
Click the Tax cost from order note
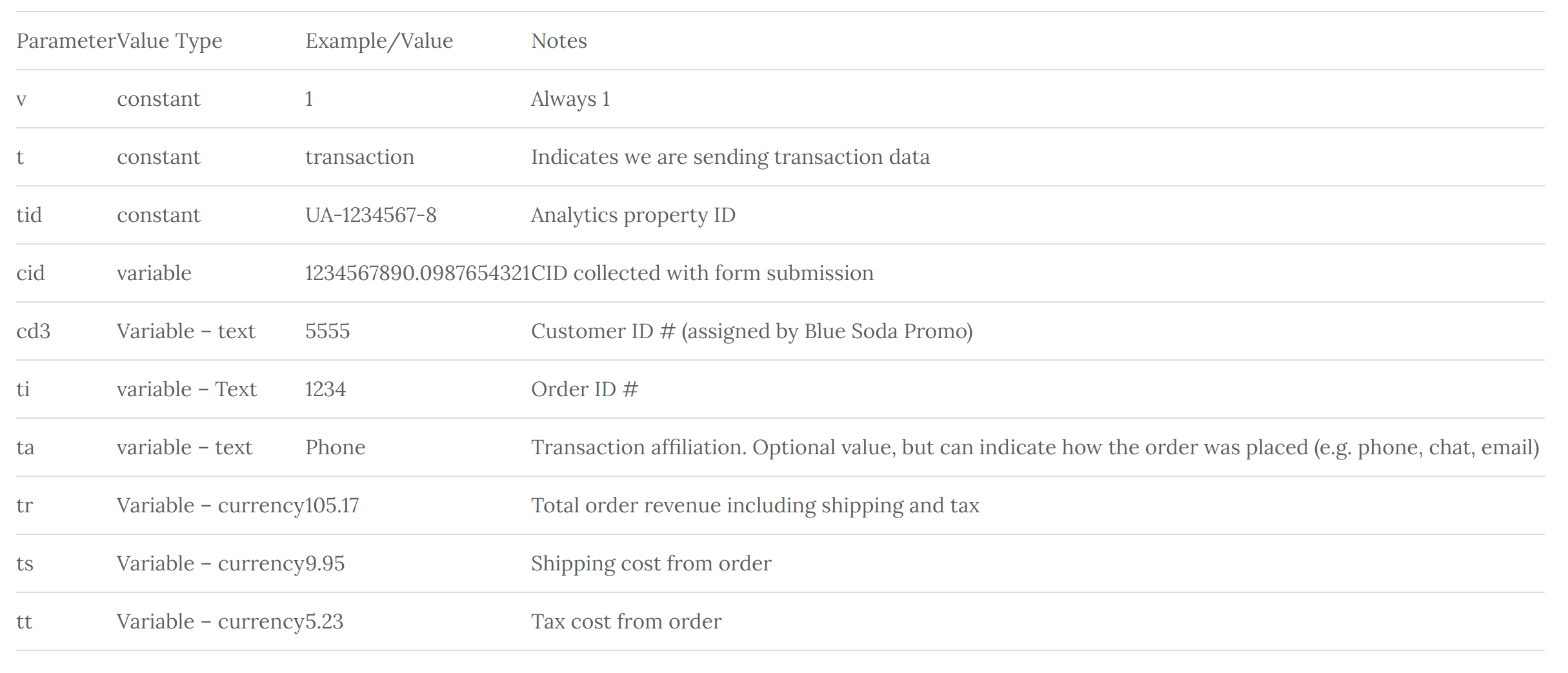tap(626, 621)
